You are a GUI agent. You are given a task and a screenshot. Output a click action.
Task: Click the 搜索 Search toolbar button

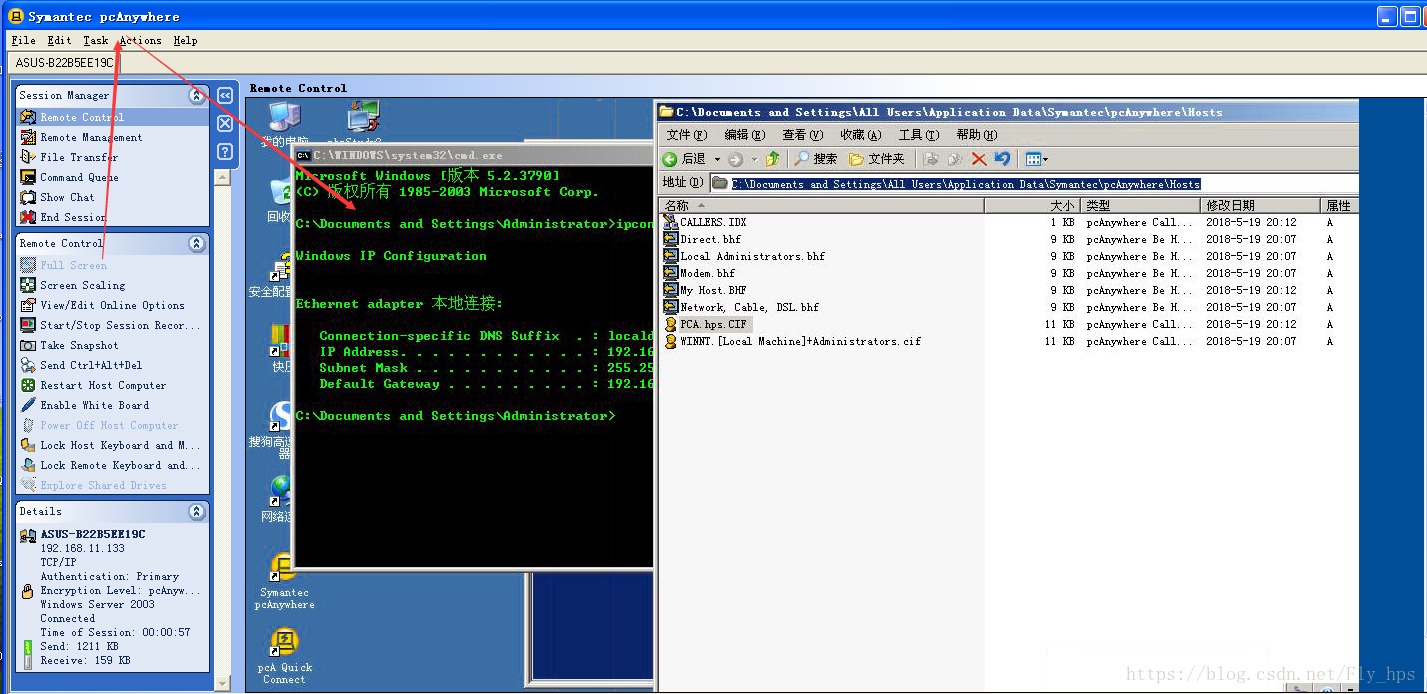[816, 159]
